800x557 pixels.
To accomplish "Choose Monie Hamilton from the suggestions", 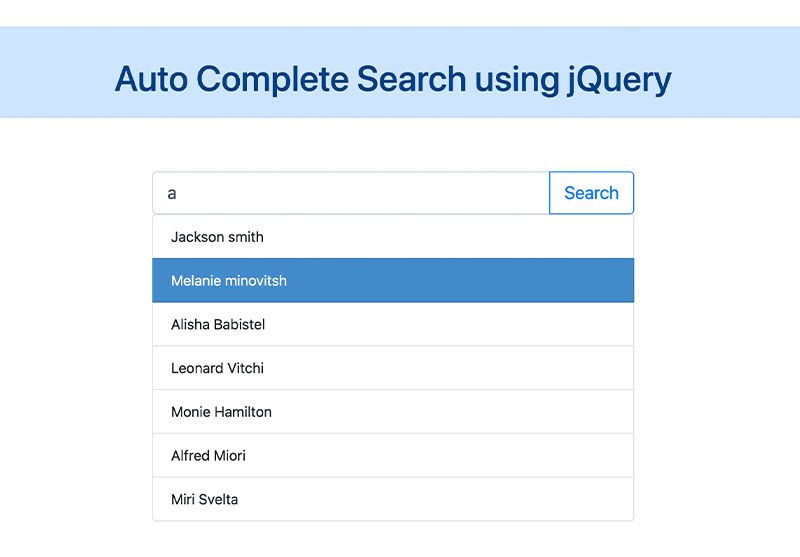I will click(393, 412).
